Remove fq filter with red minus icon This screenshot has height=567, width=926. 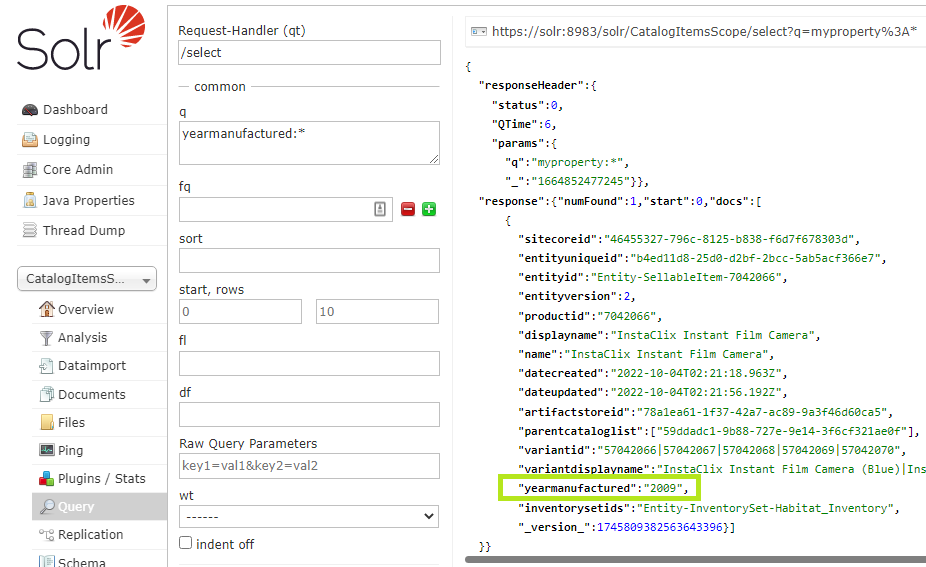coord(407,209)
